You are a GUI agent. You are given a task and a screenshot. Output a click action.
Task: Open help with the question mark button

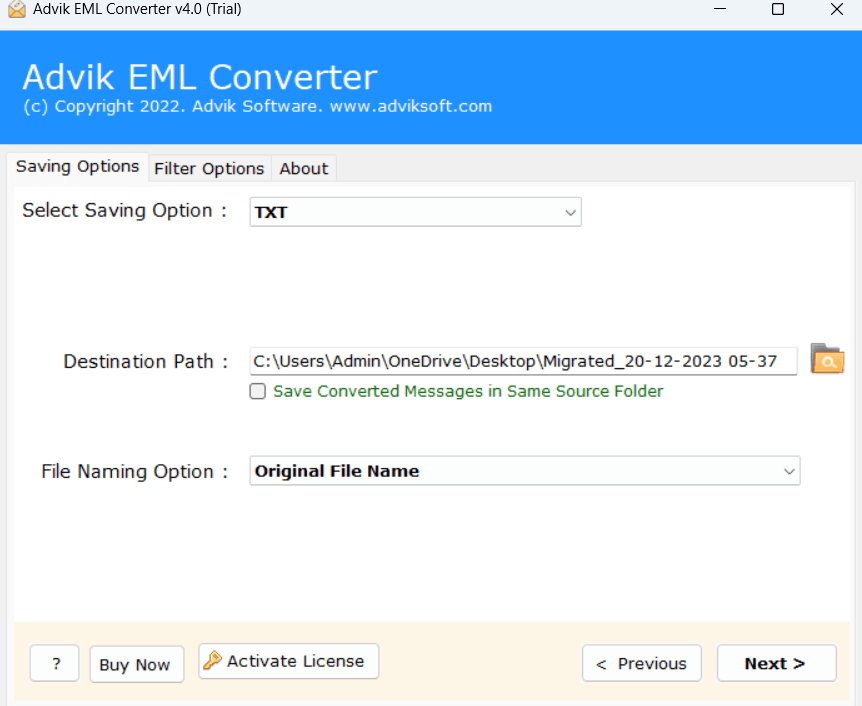pyautogui.click(x=54, y=663)
